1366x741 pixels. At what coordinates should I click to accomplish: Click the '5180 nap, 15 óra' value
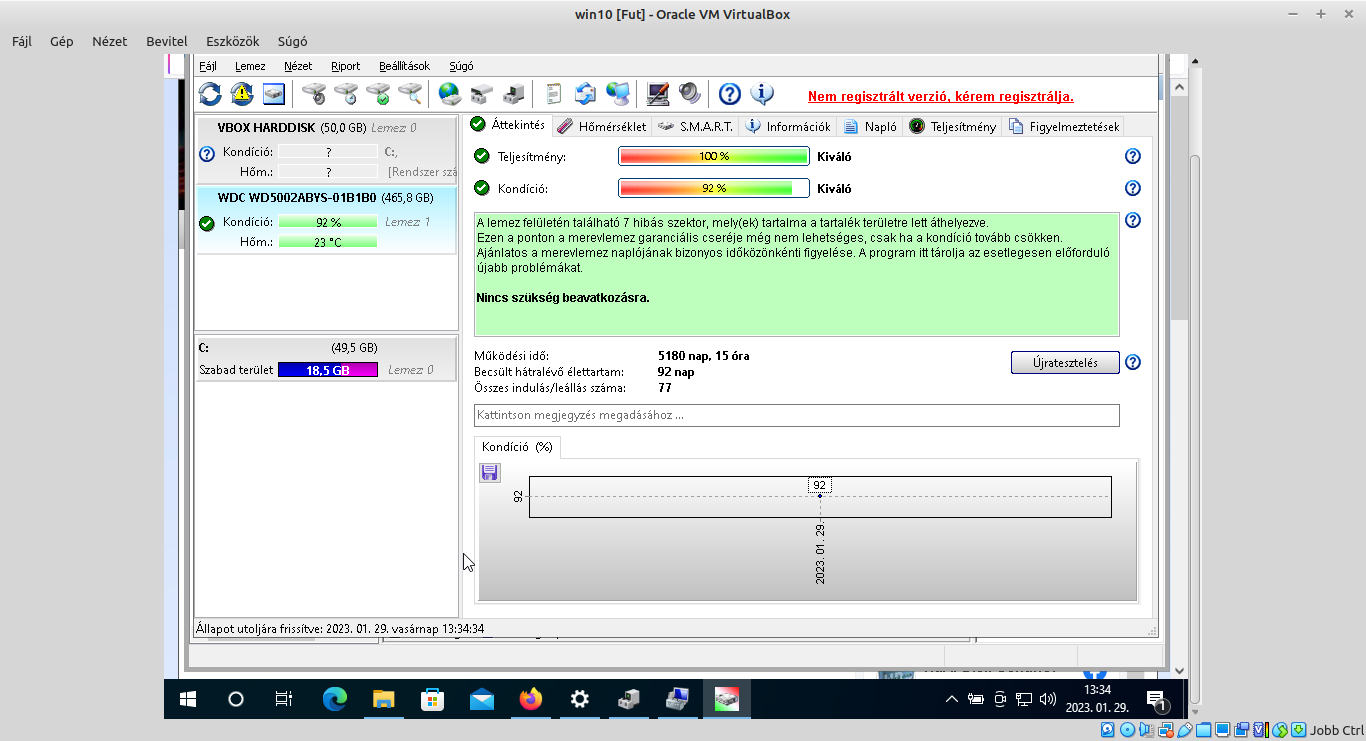(704, 356)
